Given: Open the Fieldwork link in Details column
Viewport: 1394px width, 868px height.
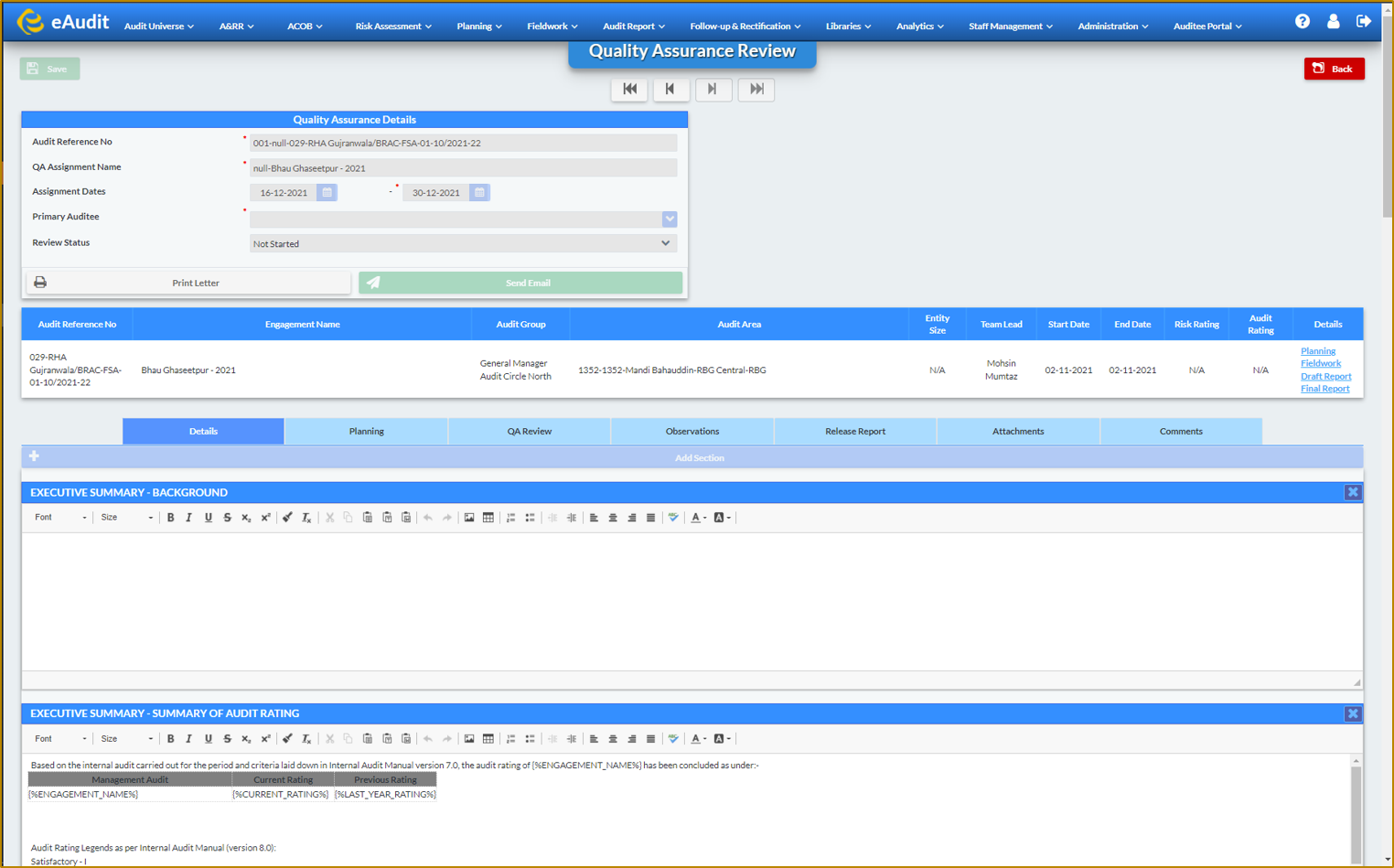Looking at the screenshot, I should point(1322,363).
